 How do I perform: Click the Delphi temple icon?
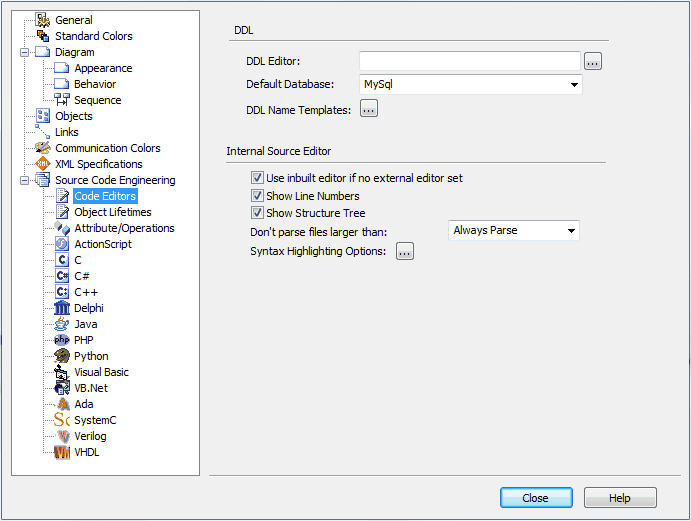coord(62,308)
